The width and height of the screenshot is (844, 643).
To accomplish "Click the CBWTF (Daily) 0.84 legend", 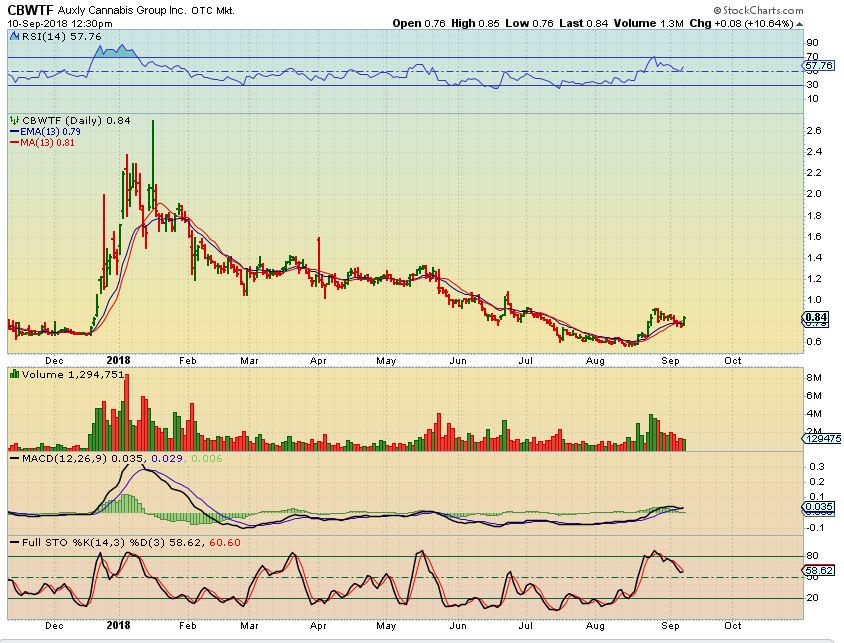I will point(76,121).
